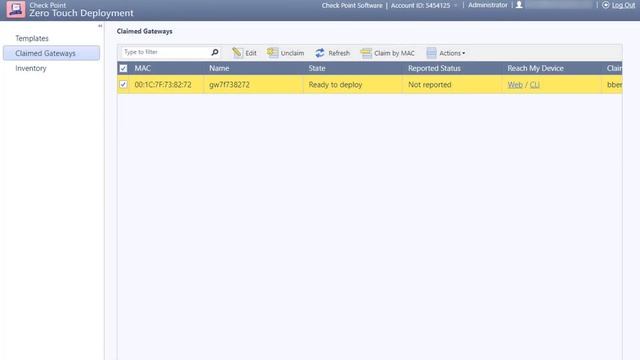This screenshot has width=640, height=360.
Task: Click the user profile icon
Action: coord(519,5)
